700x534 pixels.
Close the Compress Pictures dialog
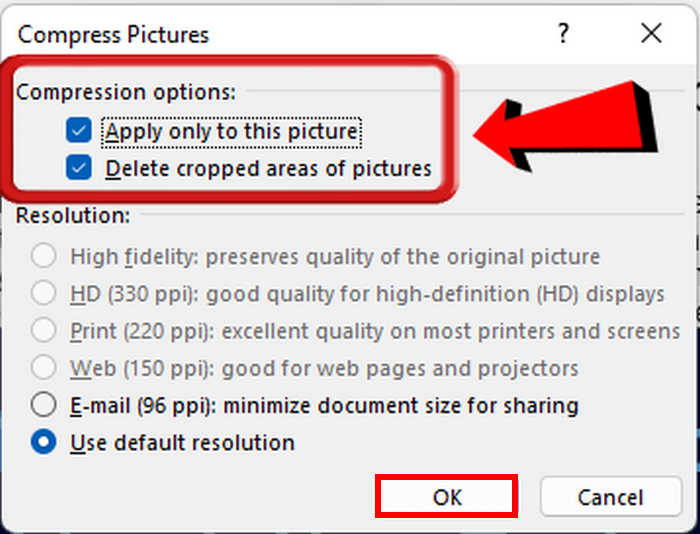[x=651, y=33]
